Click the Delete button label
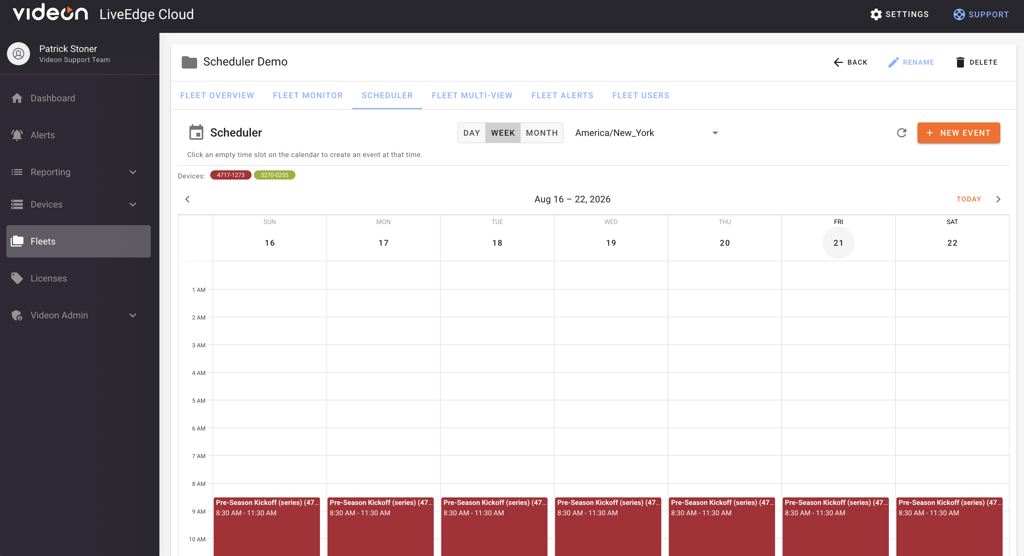Image resolution: width=1024 pixels, height=556 pixels. 984,63
